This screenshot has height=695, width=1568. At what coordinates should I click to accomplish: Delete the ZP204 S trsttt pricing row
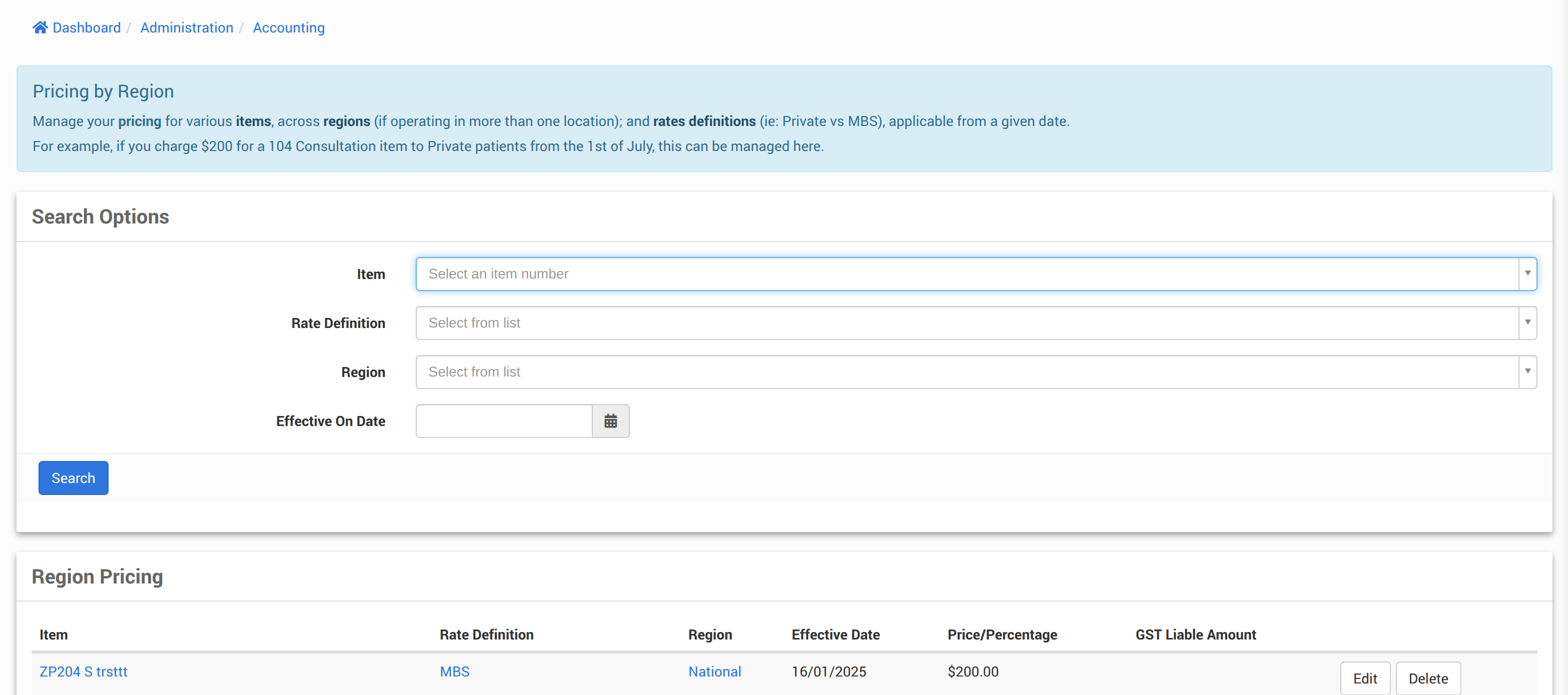[1427, 678]
